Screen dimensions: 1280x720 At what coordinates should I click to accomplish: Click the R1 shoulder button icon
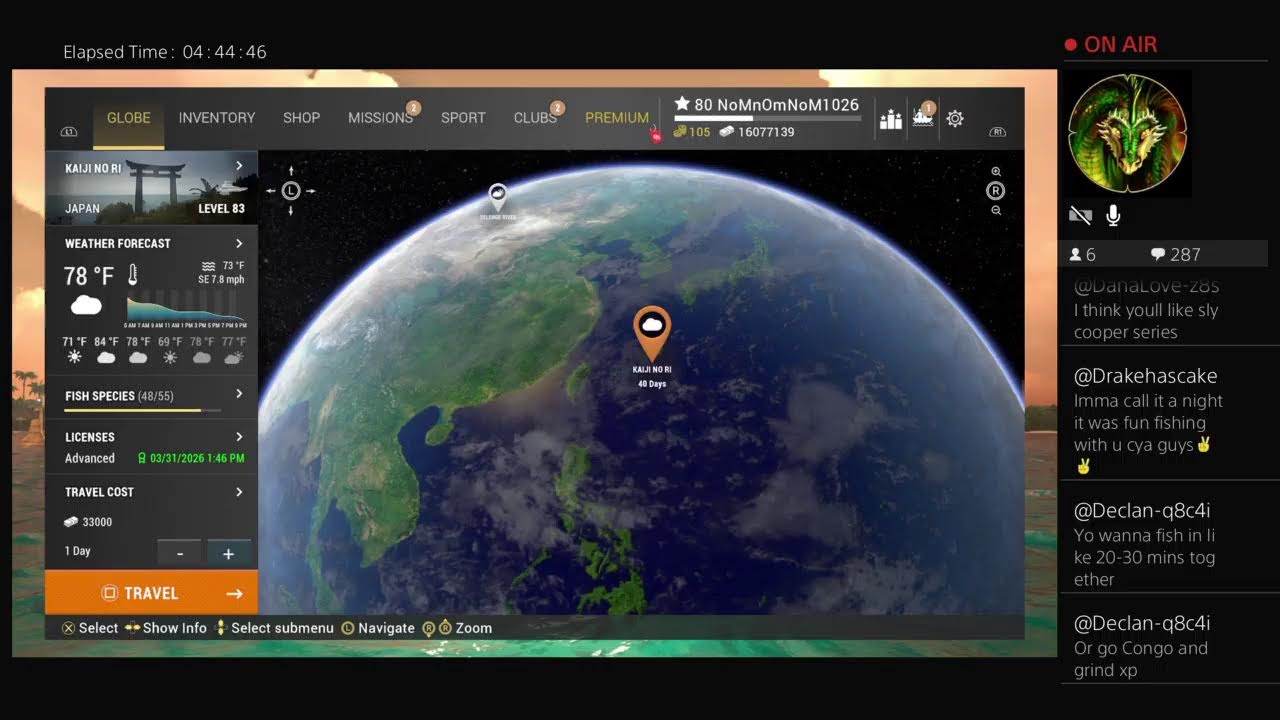[x=997, y=131]
